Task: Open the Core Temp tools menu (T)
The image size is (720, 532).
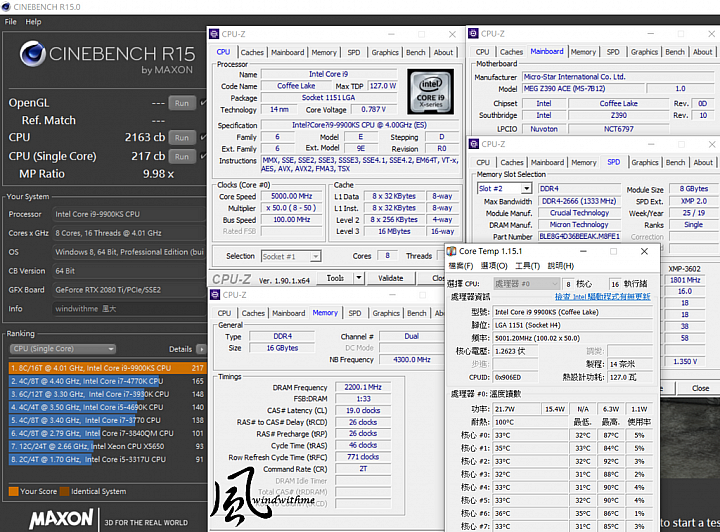Action: coord(527,266)
